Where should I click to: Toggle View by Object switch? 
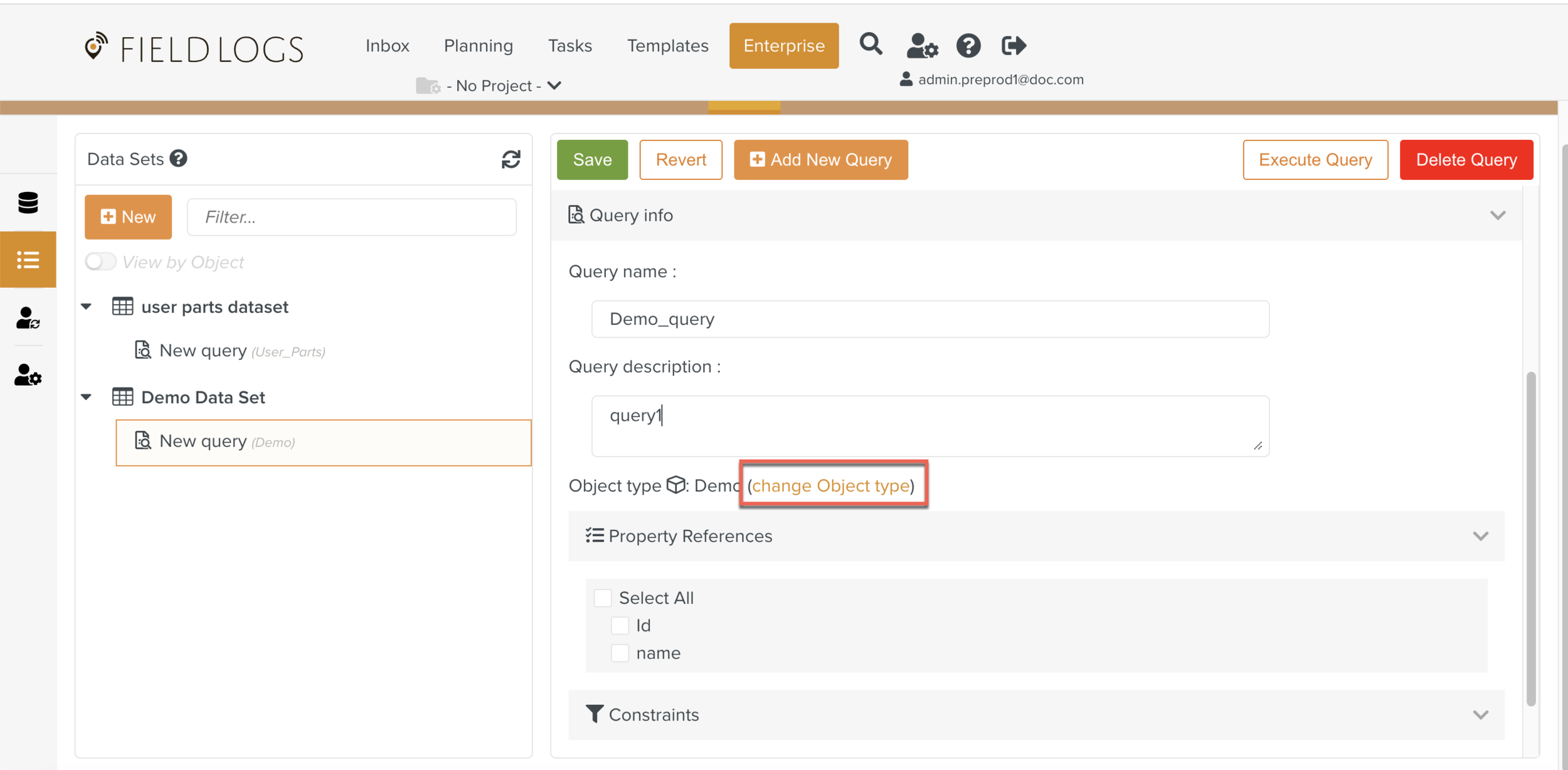click(101, 261)
